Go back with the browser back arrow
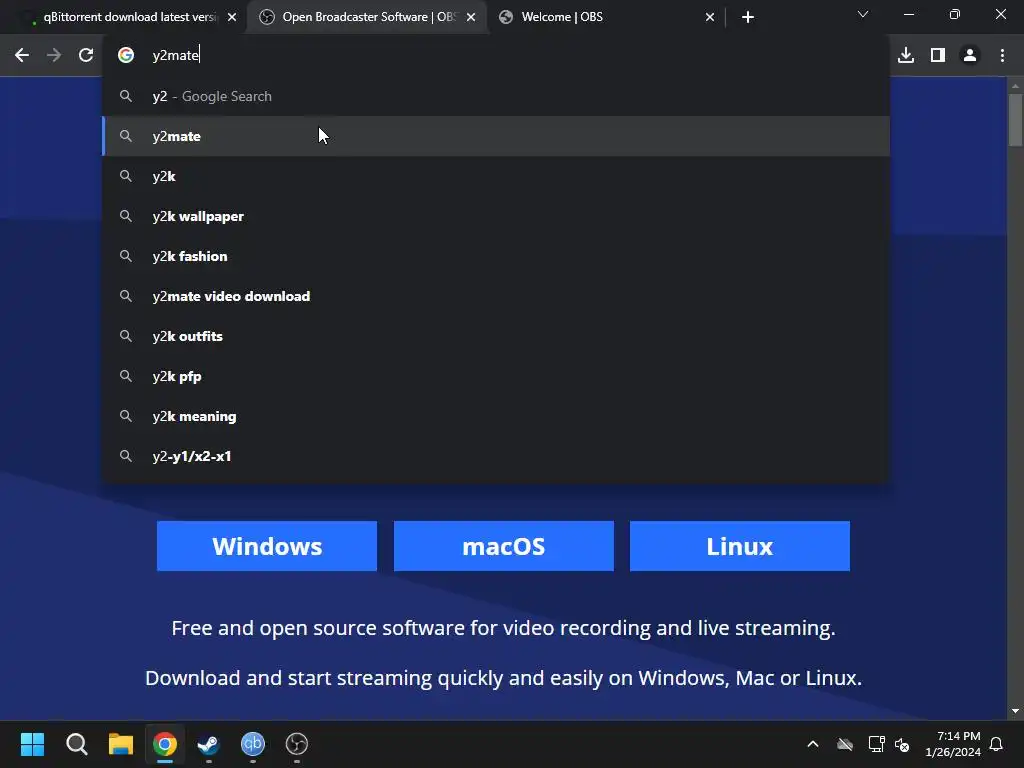This screenshot has width=1024, height=768. tap(22, 56)
